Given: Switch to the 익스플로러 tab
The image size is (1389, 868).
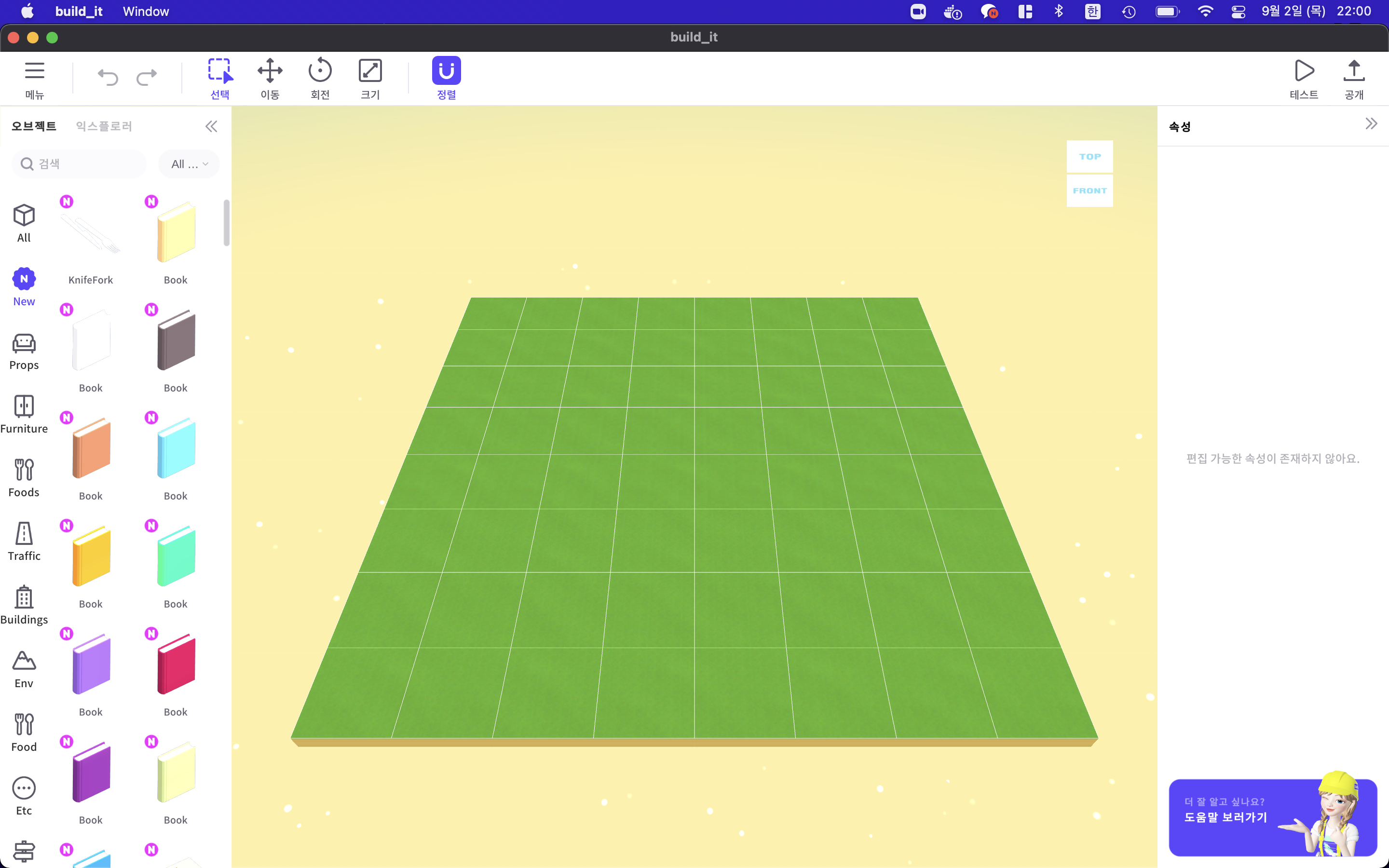Looking at the screenshot, I should [104, 126].
